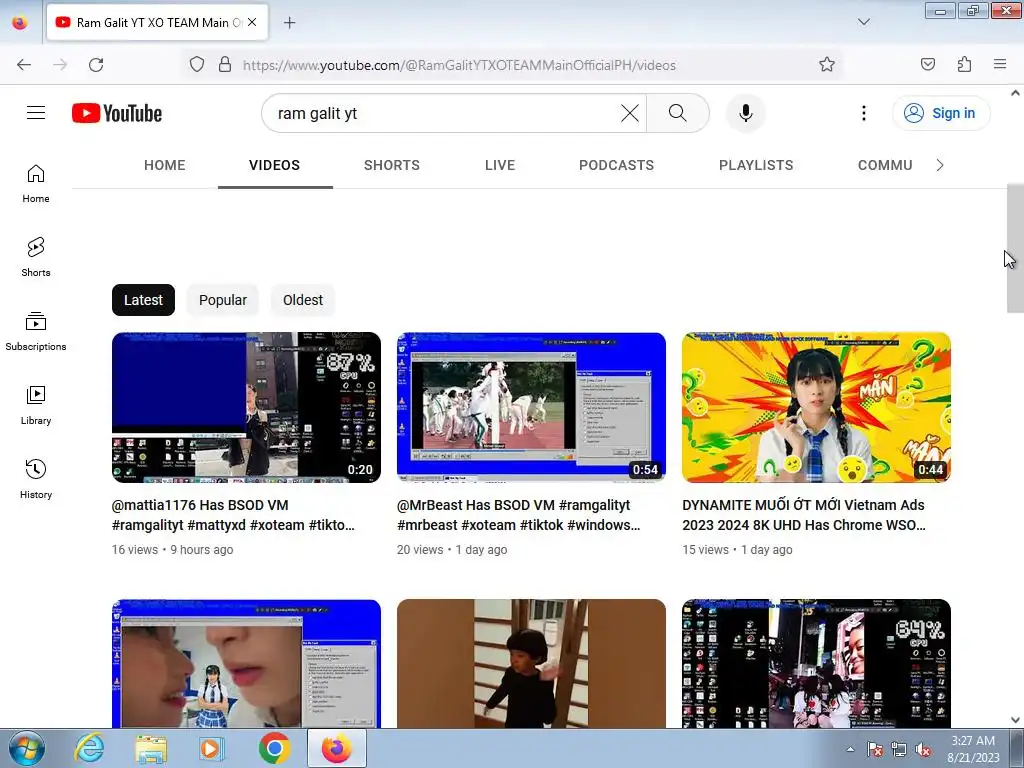Screen dimensions: 1024x768
Task: Open the Action Center flag icon
Action: [875, 750]
